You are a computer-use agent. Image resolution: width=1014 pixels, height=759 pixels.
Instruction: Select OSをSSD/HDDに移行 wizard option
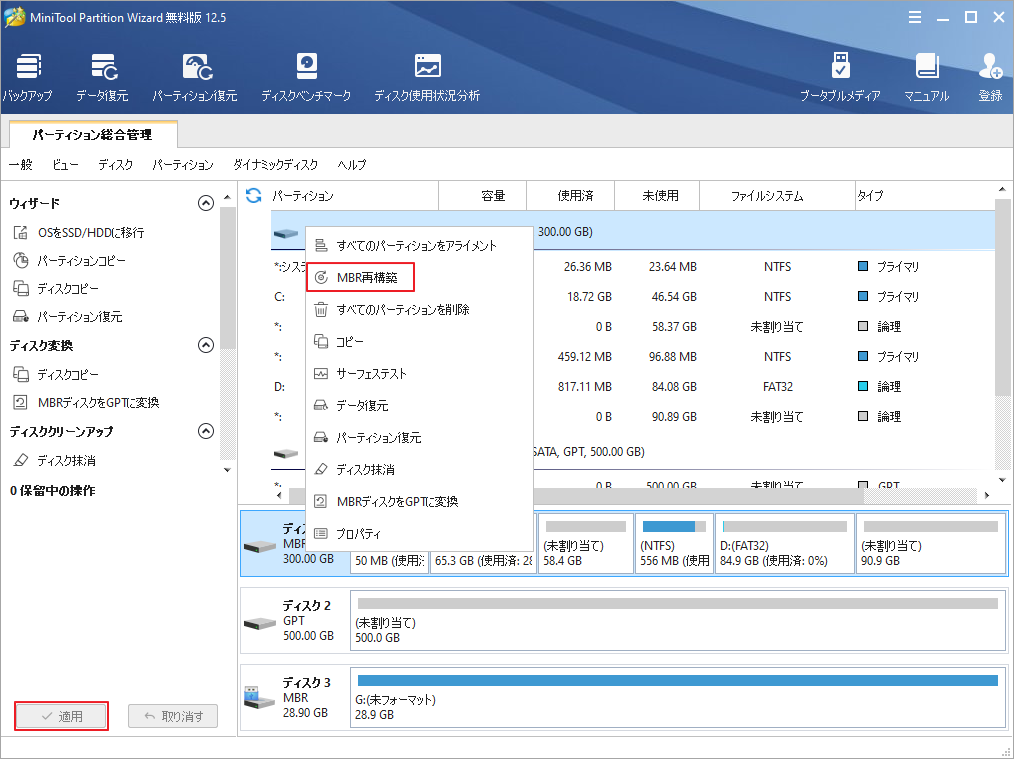click(x=91, y=231)
